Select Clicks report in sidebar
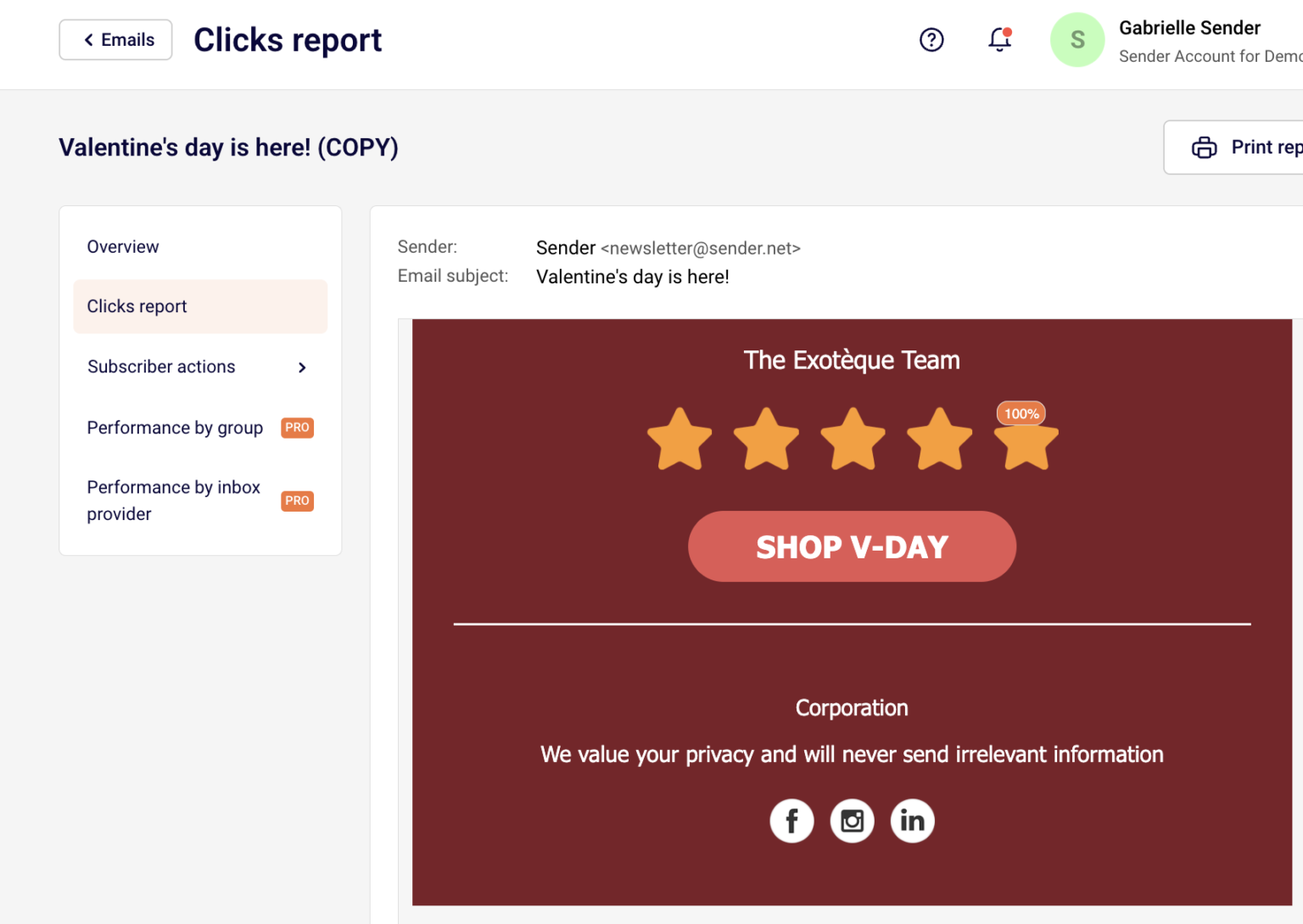Screen dimensions: 1303x924 pos(200,306)
